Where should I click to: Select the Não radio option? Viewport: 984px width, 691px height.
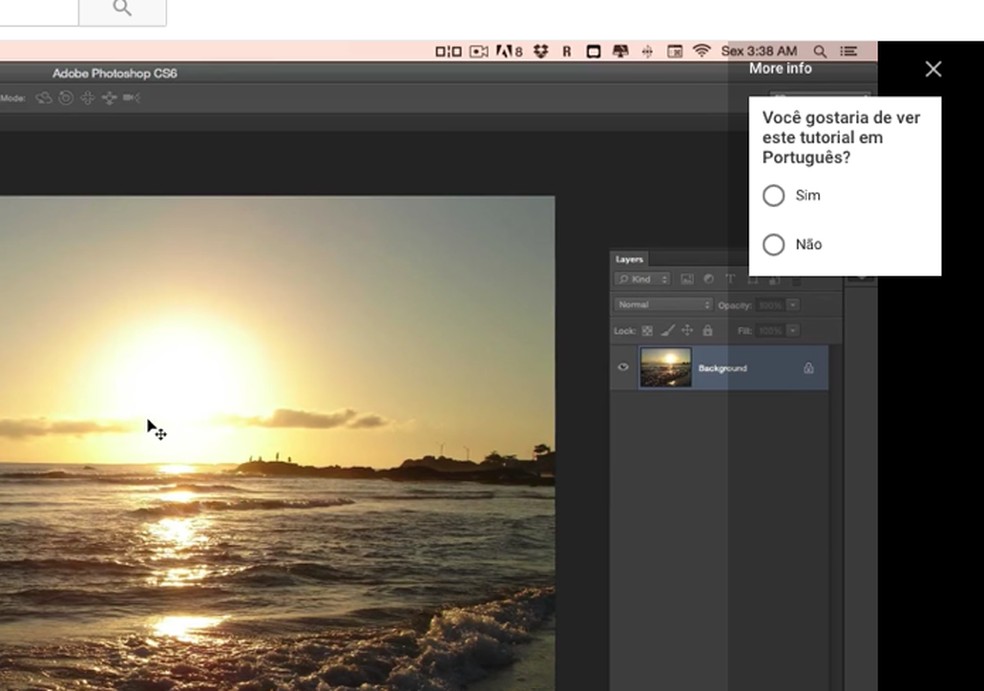(x=773, y=244)
